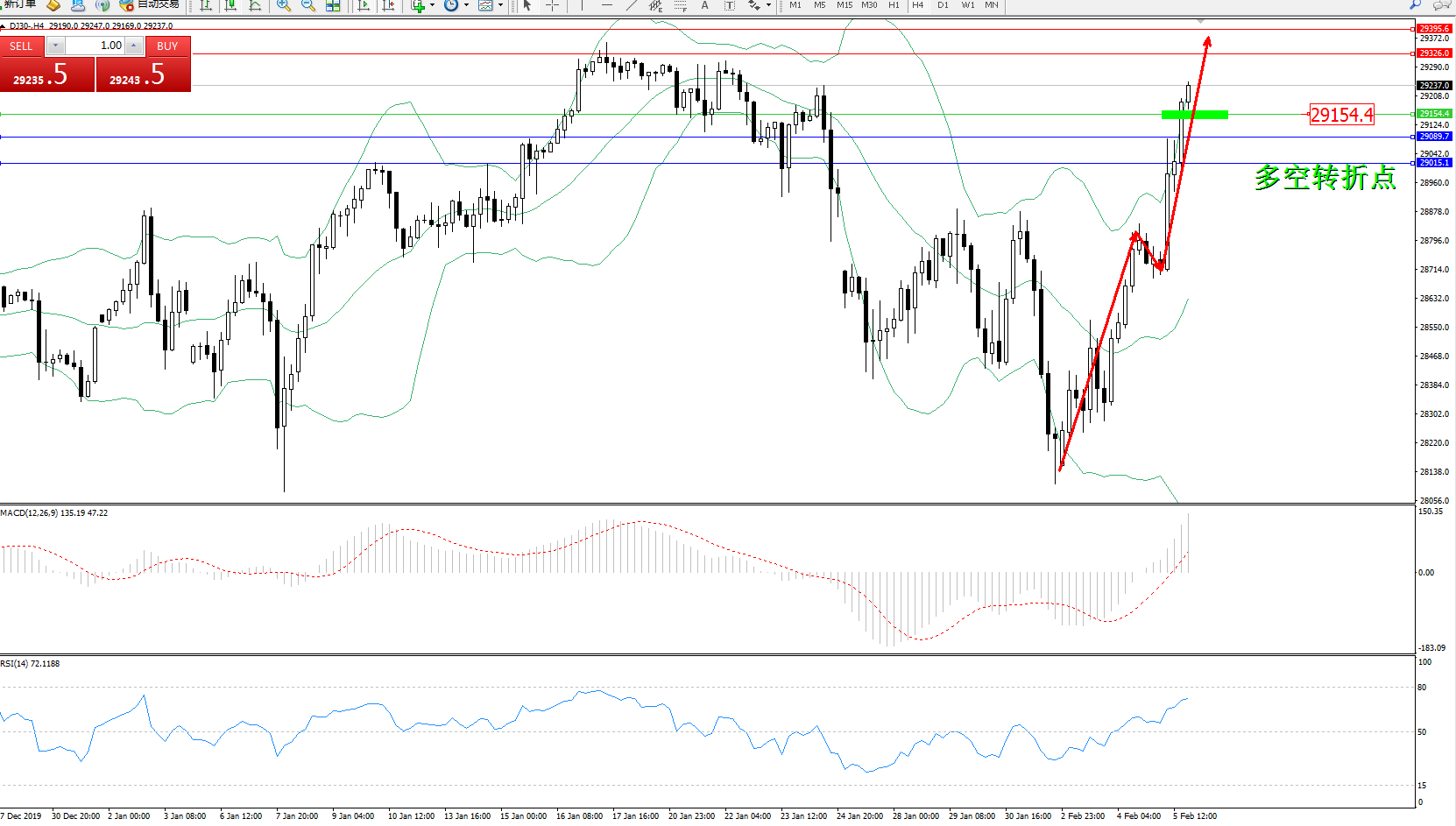Click the BUY button

167,46
